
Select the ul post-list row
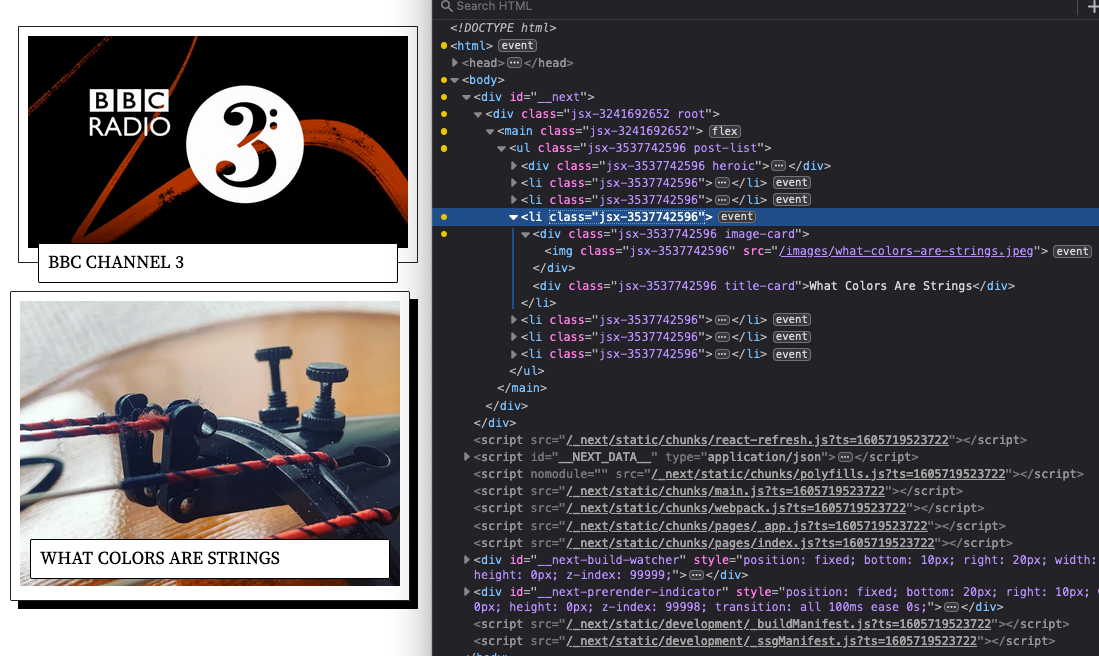[640, 148]
